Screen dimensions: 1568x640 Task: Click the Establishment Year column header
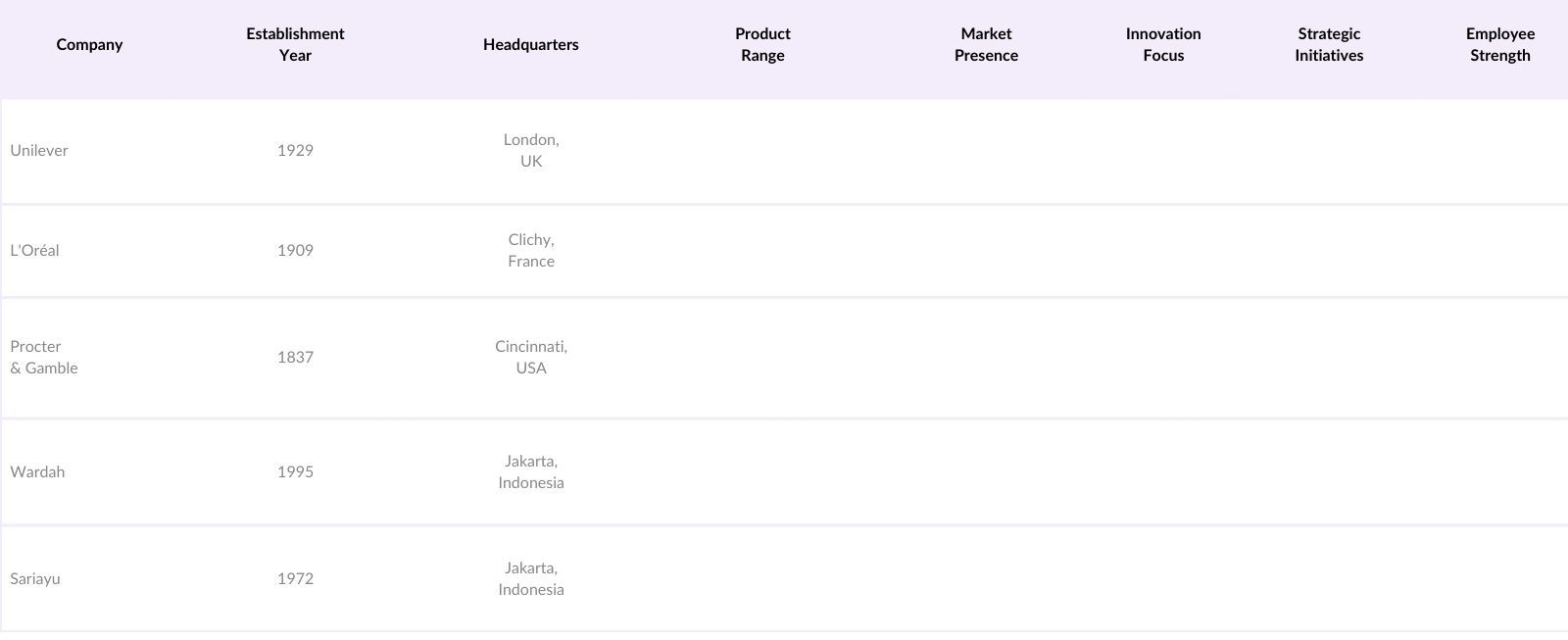click(295, 45)
